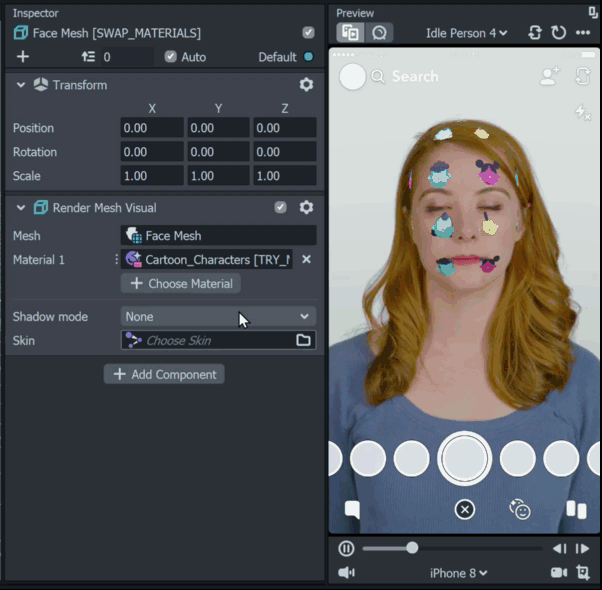Open Render Mesh Visual settings gear
Screen dimensions: 602x590
(x=306, y=208)
